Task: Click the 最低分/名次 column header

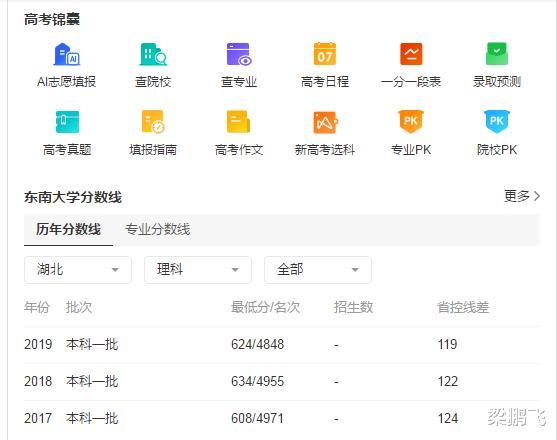Action: tap(265, 307)
